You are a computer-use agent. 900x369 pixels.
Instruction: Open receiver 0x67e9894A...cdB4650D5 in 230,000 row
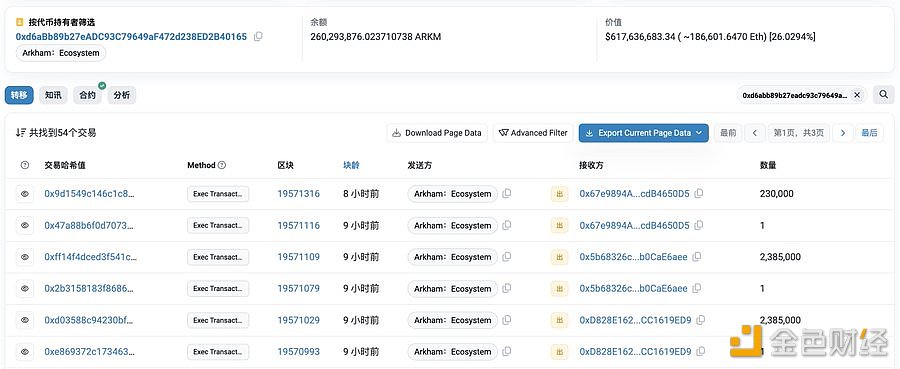coord(634,194)
